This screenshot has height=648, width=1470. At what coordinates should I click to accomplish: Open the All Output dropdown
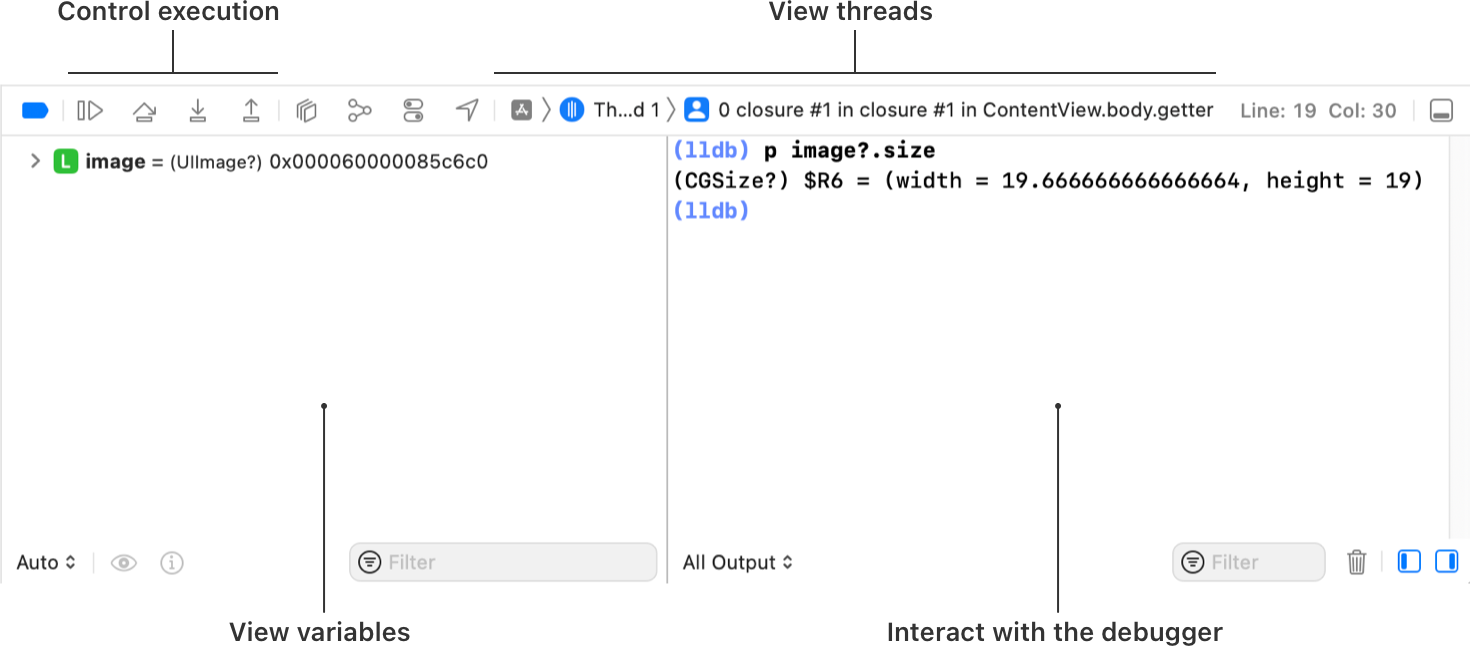(x=738, y=562)
